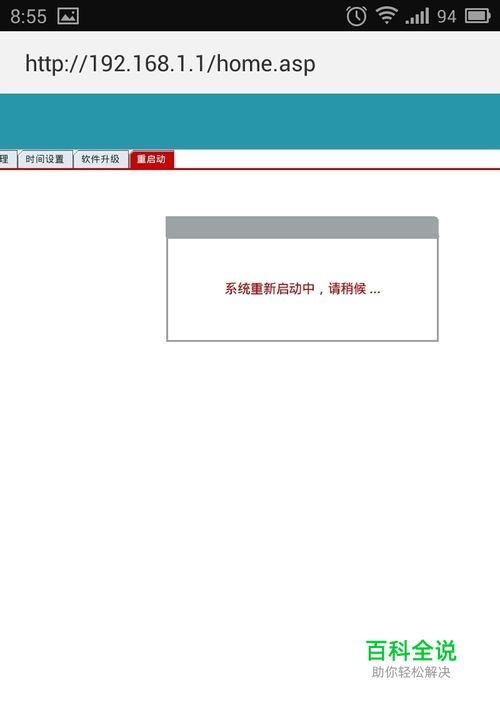The height and width of the screenshot is (711, 500).
Task: Tap the alarm clock status icon
Action: pos(356,16)
